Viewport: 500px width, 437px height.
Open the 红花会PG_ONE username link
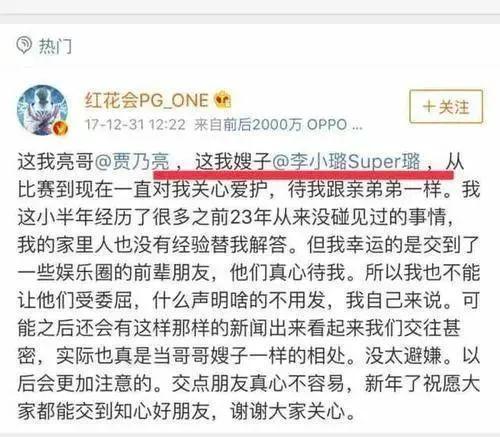pyautogui.click(x=147, y=100)
